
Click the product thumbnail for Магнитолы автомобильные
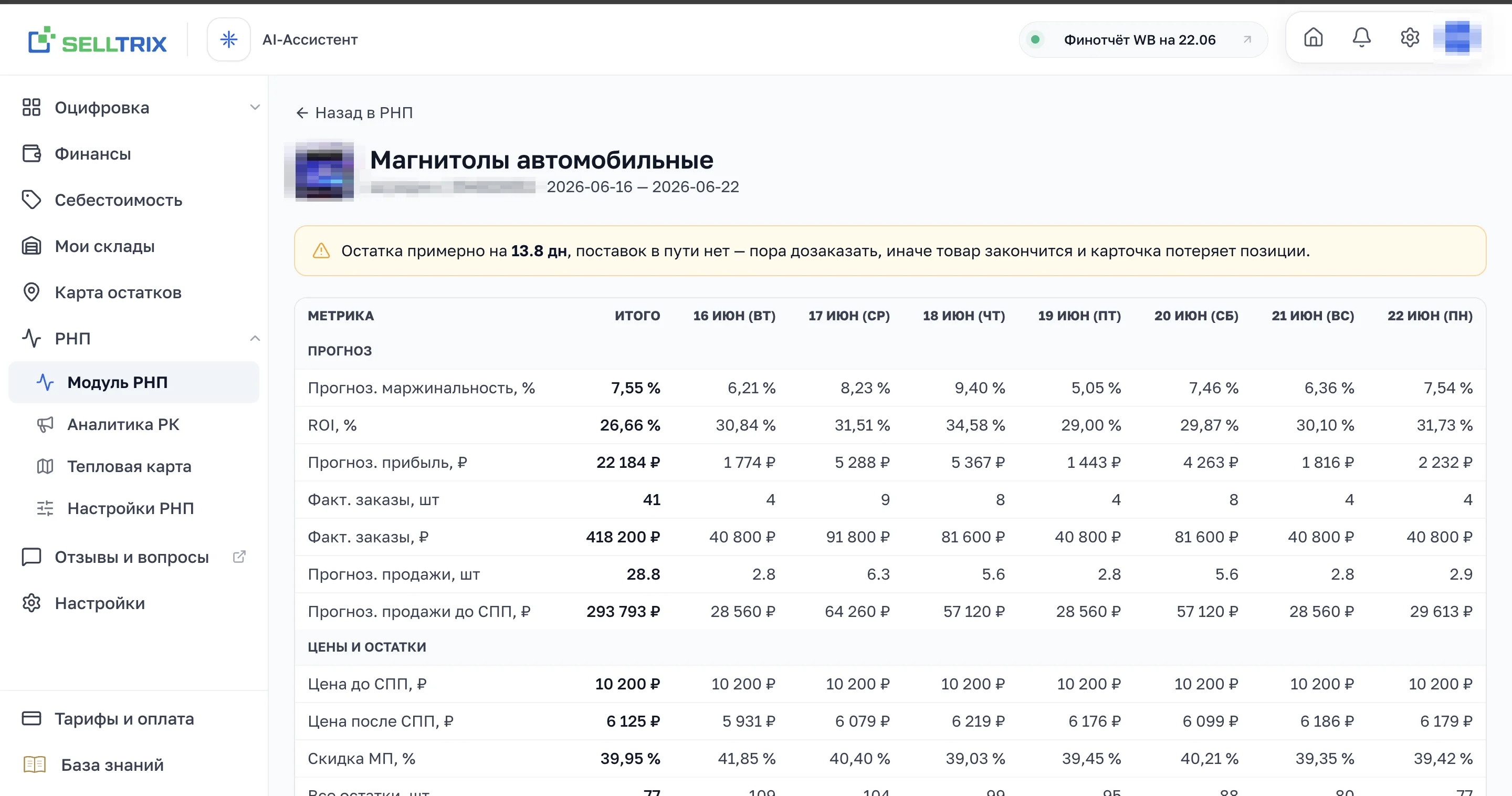[320, 171]
